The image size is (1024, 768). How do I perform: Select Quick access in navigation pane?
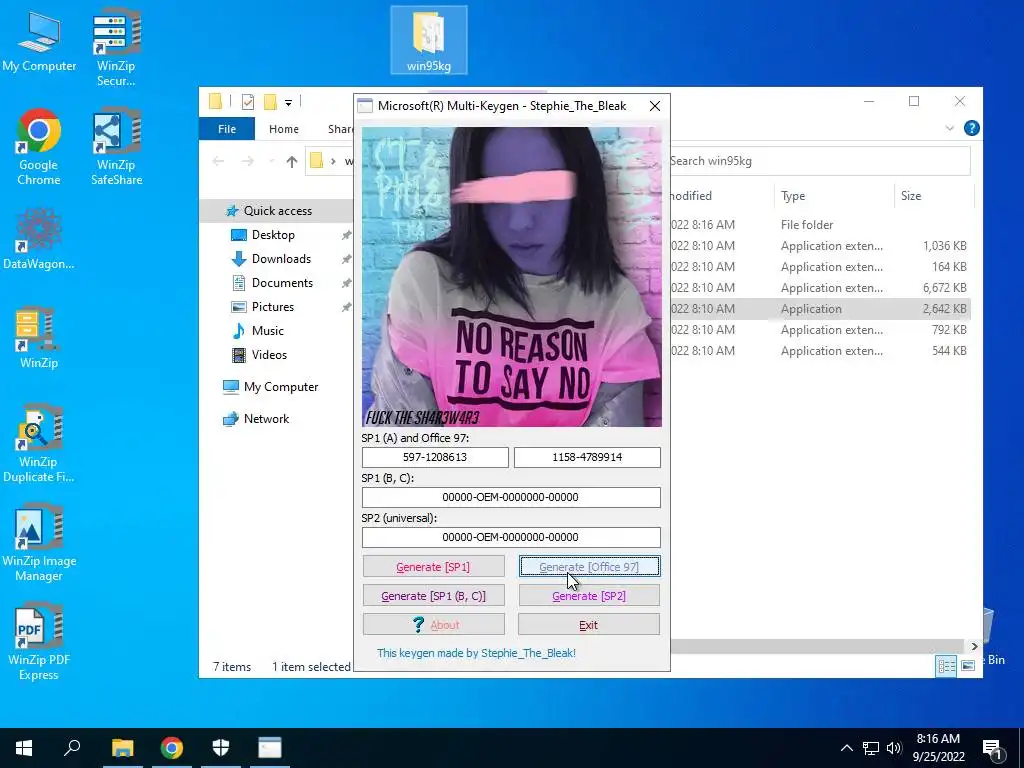tap(278, 211)
